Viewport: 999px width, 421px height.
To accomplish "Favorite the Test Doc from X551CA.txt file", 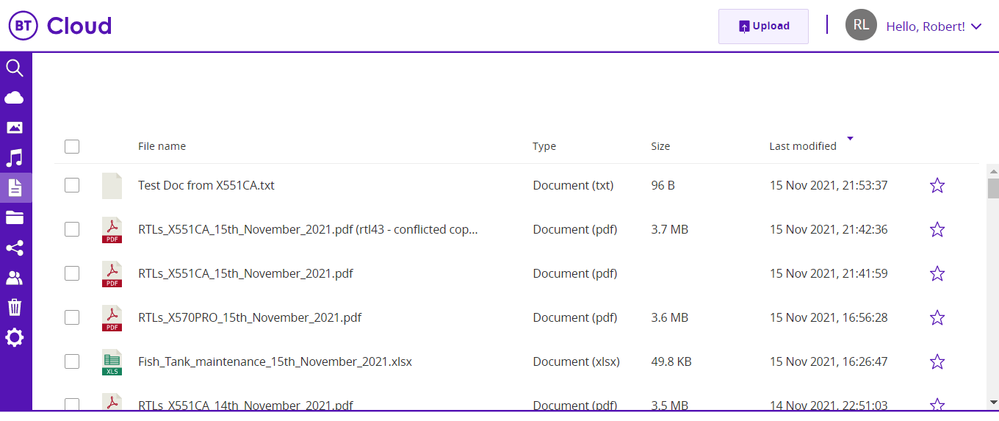I will click(x=937, y=185).
